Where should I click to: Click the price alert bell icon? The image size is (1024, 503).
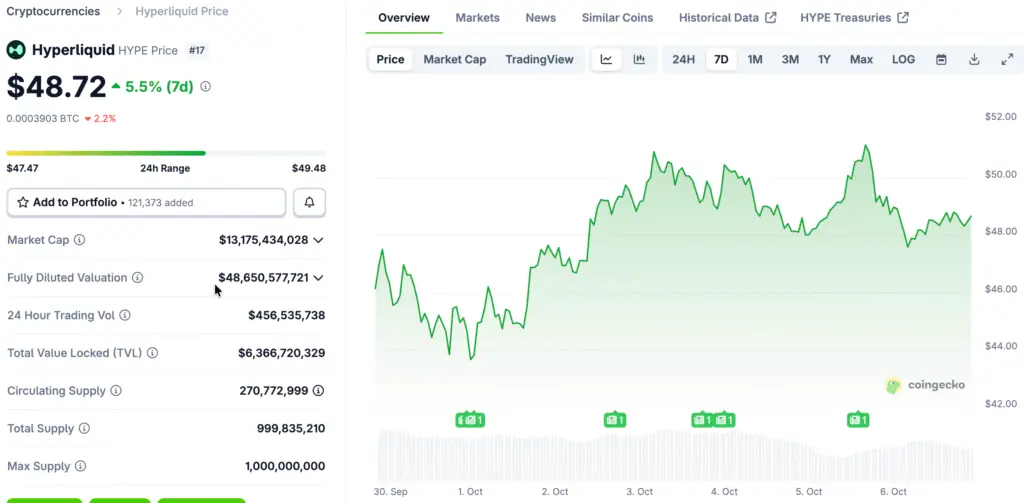[x=309, y=202]
